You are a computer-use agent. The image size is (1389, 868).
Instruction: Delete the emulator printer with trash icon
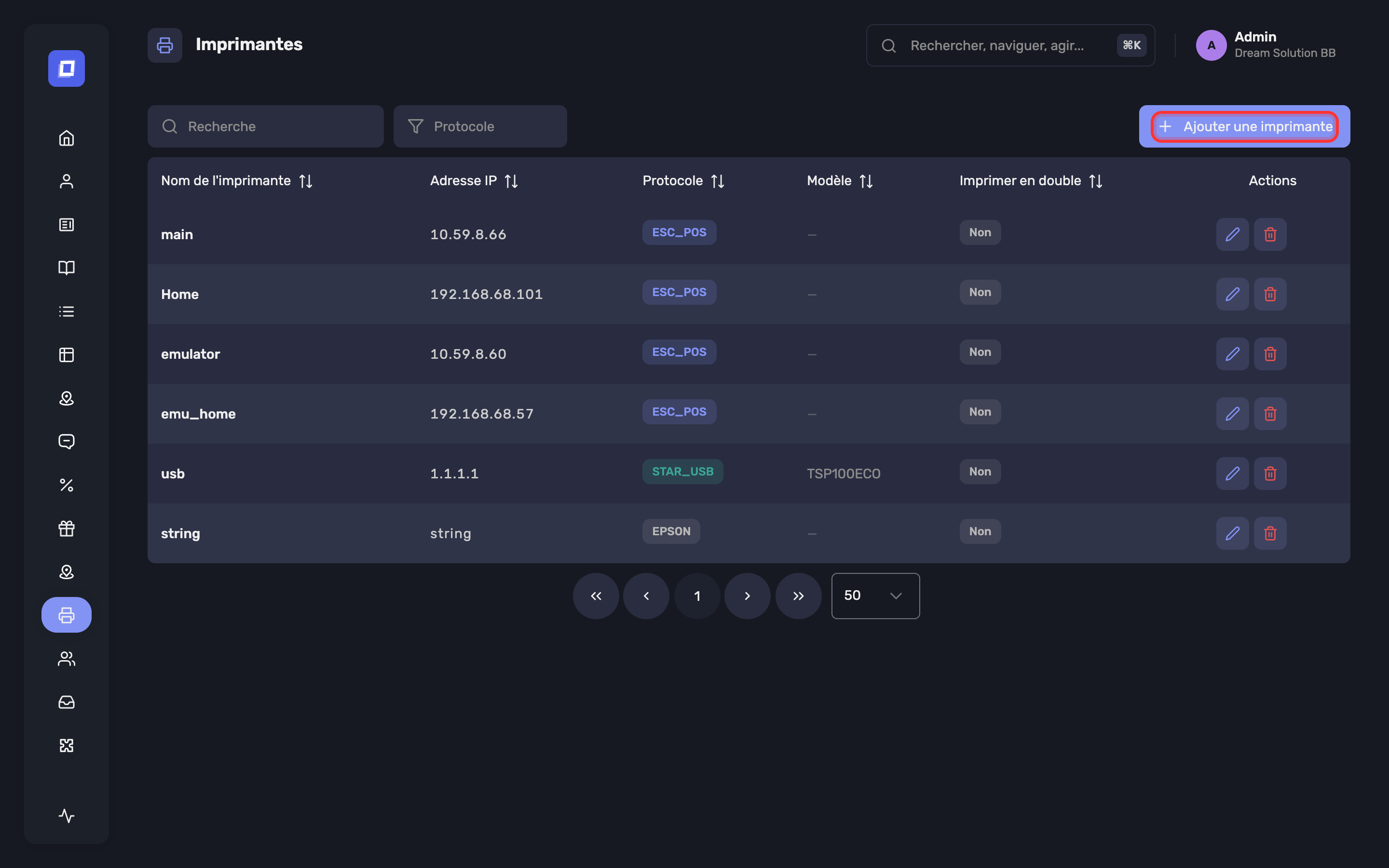pos(1270,354)
